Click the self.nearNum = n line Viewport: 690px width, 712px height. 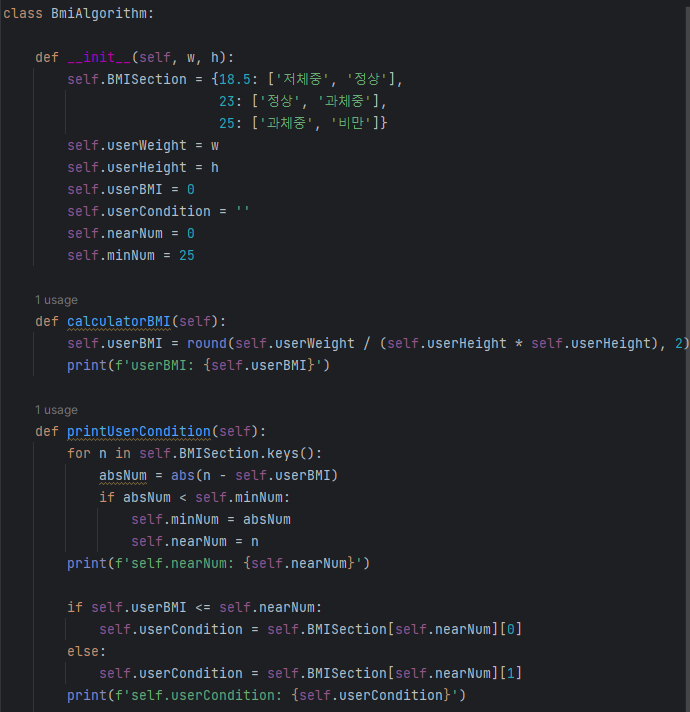(195, 541)
